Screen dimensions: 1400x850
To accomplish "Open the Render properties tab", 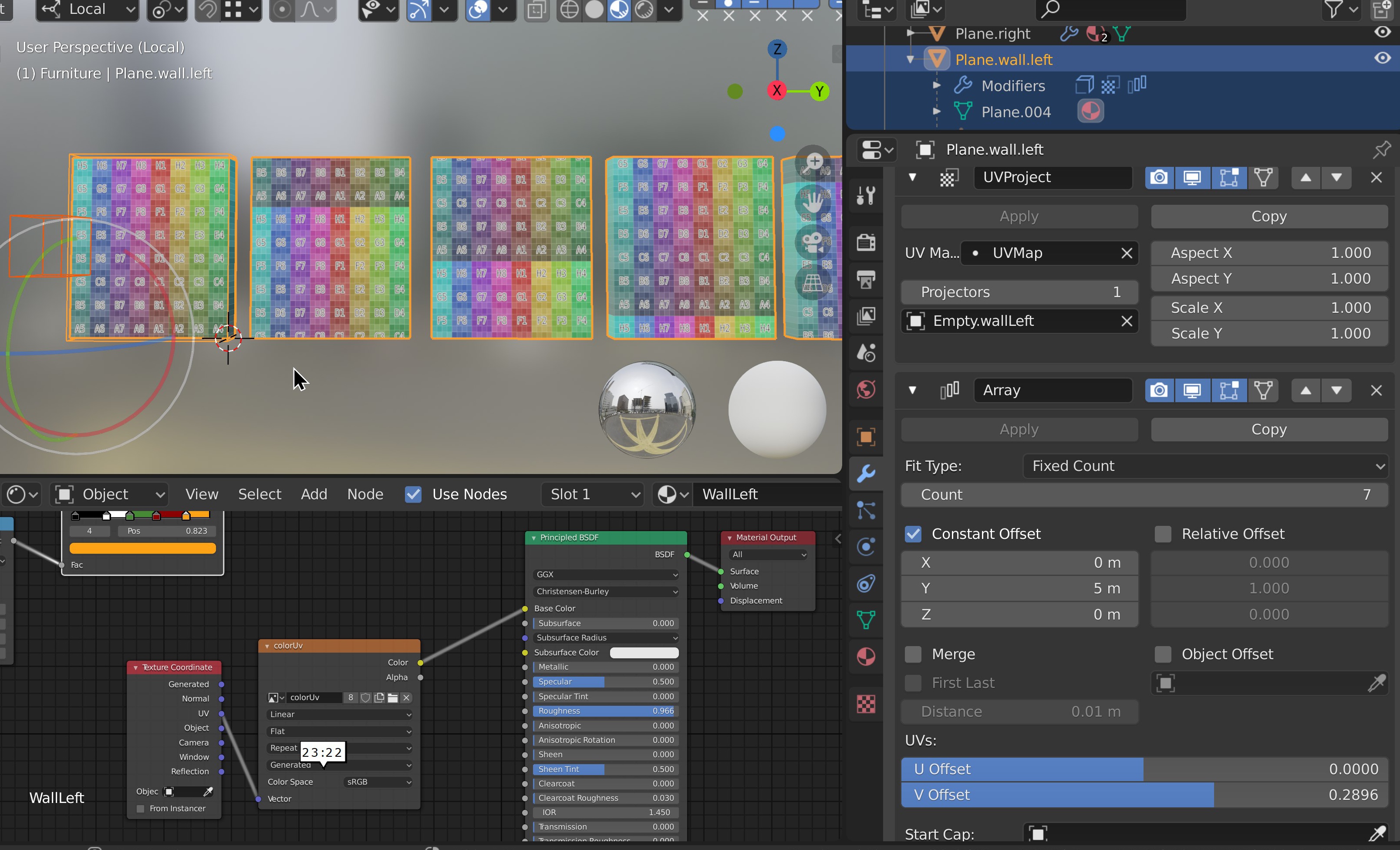I will tap(865, 243).
